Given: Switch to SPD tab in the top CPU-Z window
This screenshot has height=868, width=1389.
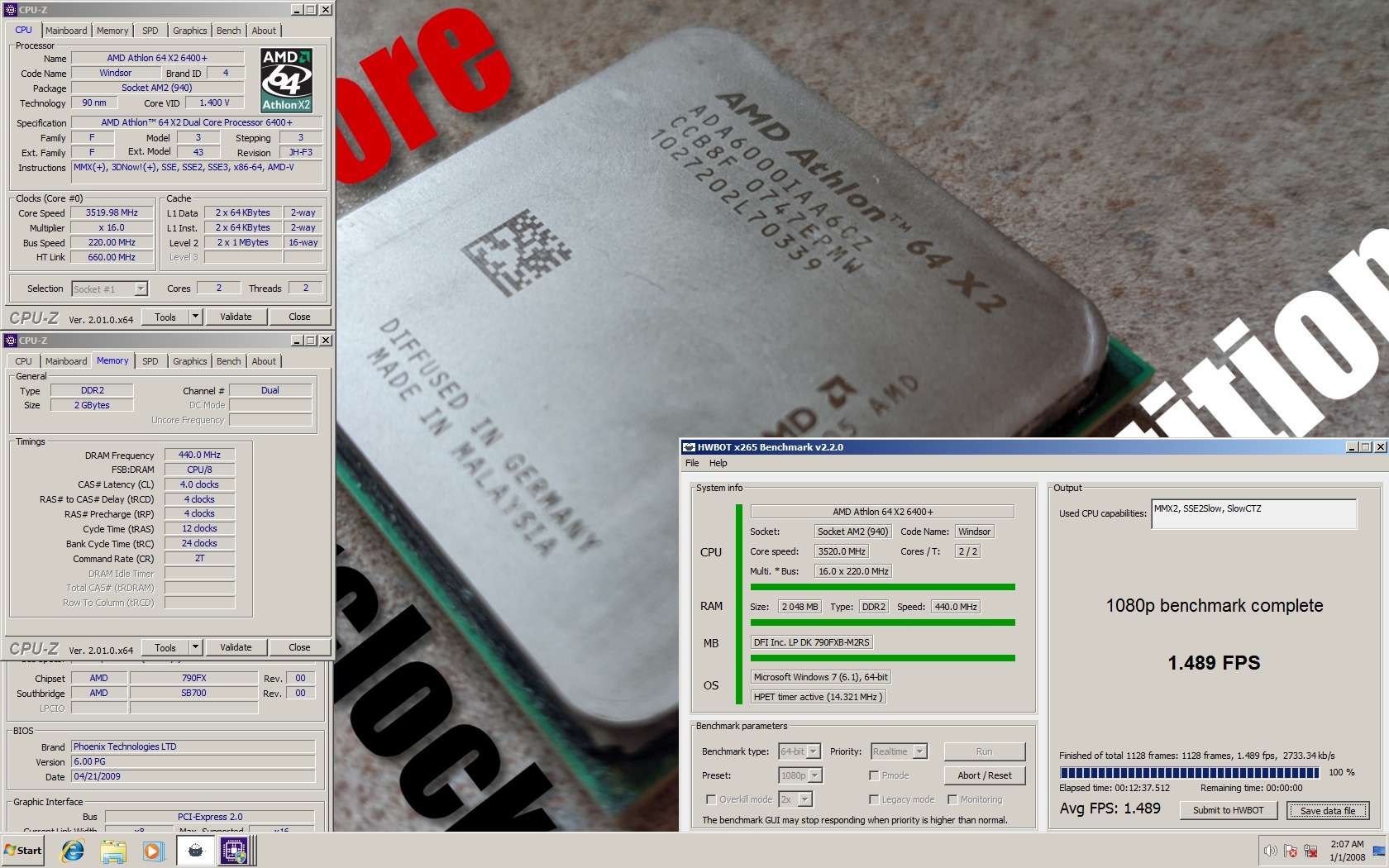Looking at the screenshot, I should click(150, 31).
